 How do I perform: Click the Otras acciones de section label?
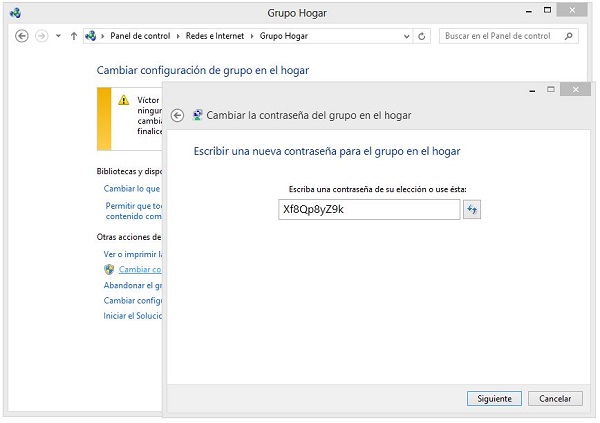point(129,237)
